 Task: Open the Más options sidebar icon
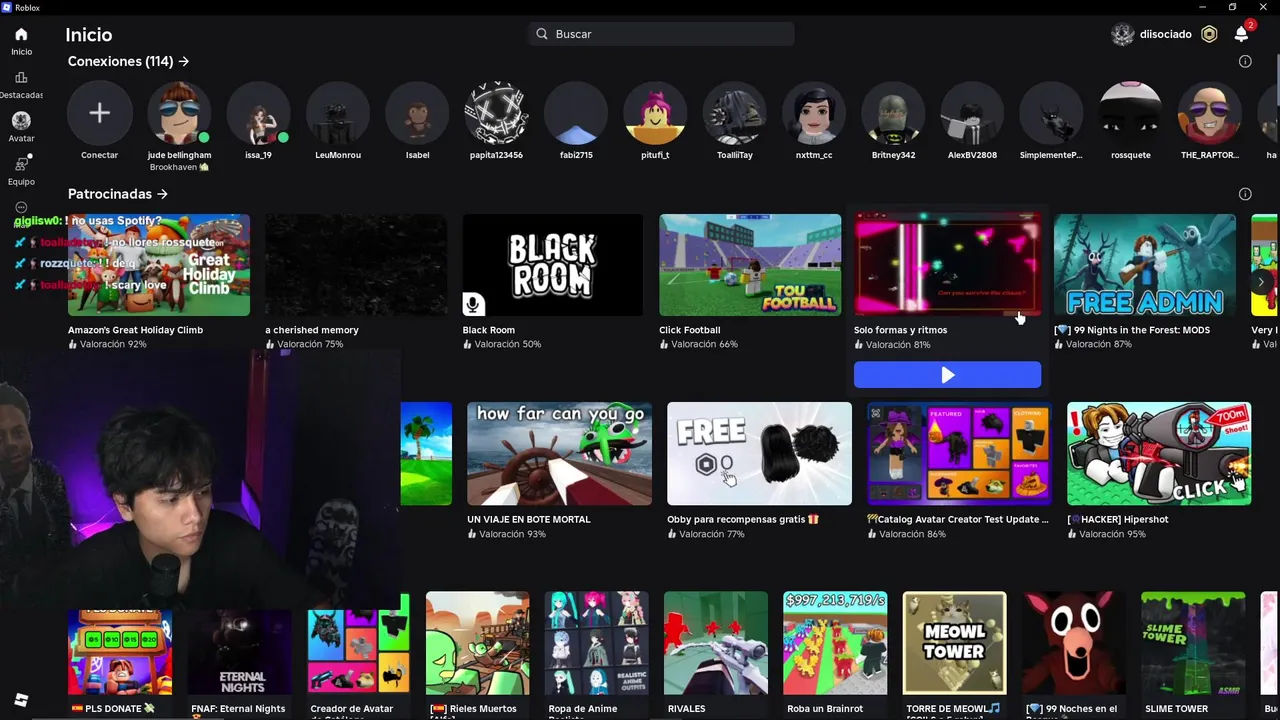tap(21, 207)
